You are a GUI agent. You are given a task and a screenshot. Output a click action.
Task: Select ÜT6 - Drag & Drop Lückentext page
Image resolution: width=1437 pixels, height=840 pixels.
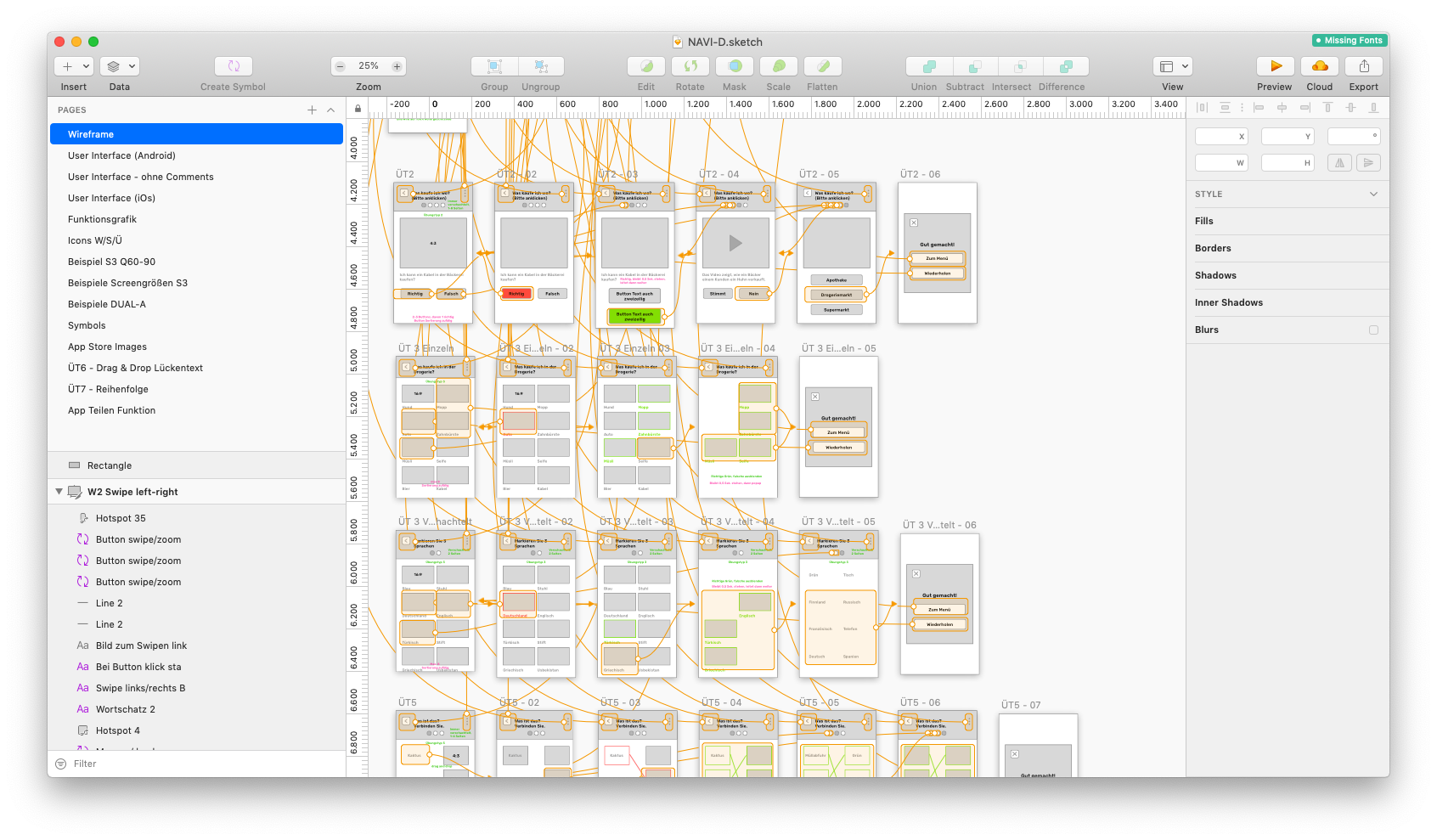point(196,368)
